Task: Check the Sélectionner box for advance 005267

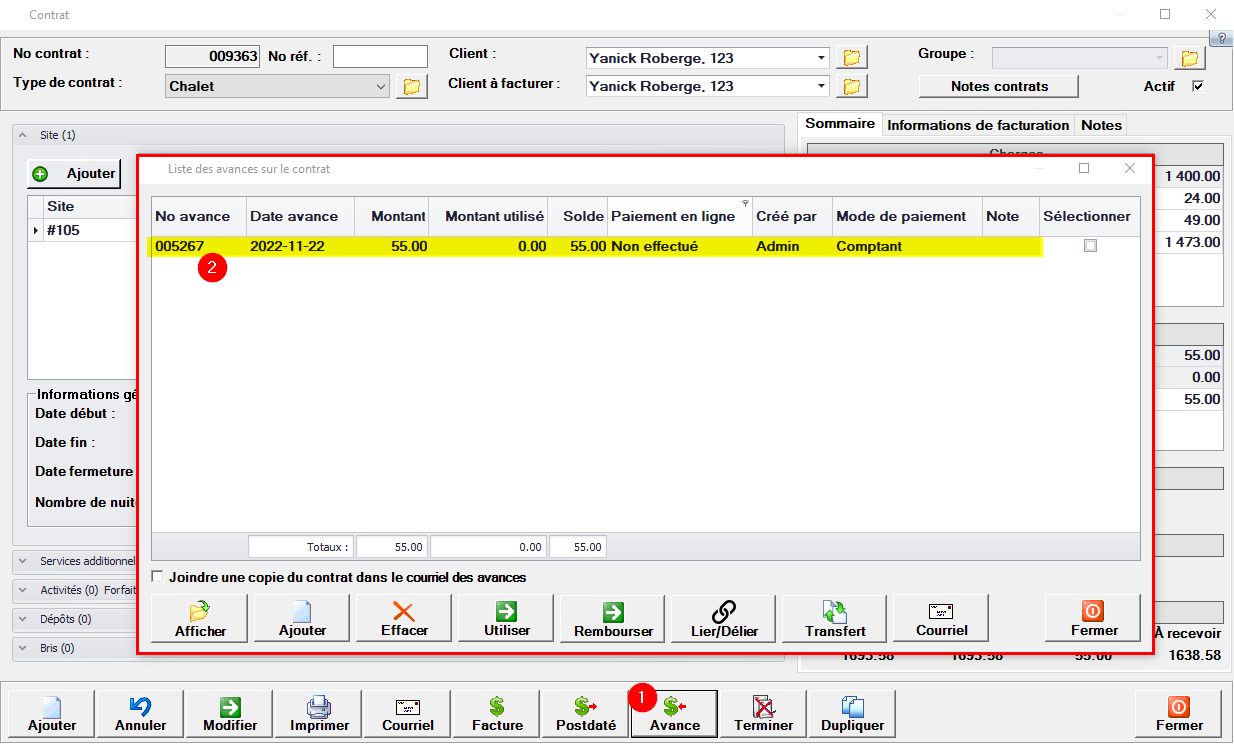Action: 1090,246
